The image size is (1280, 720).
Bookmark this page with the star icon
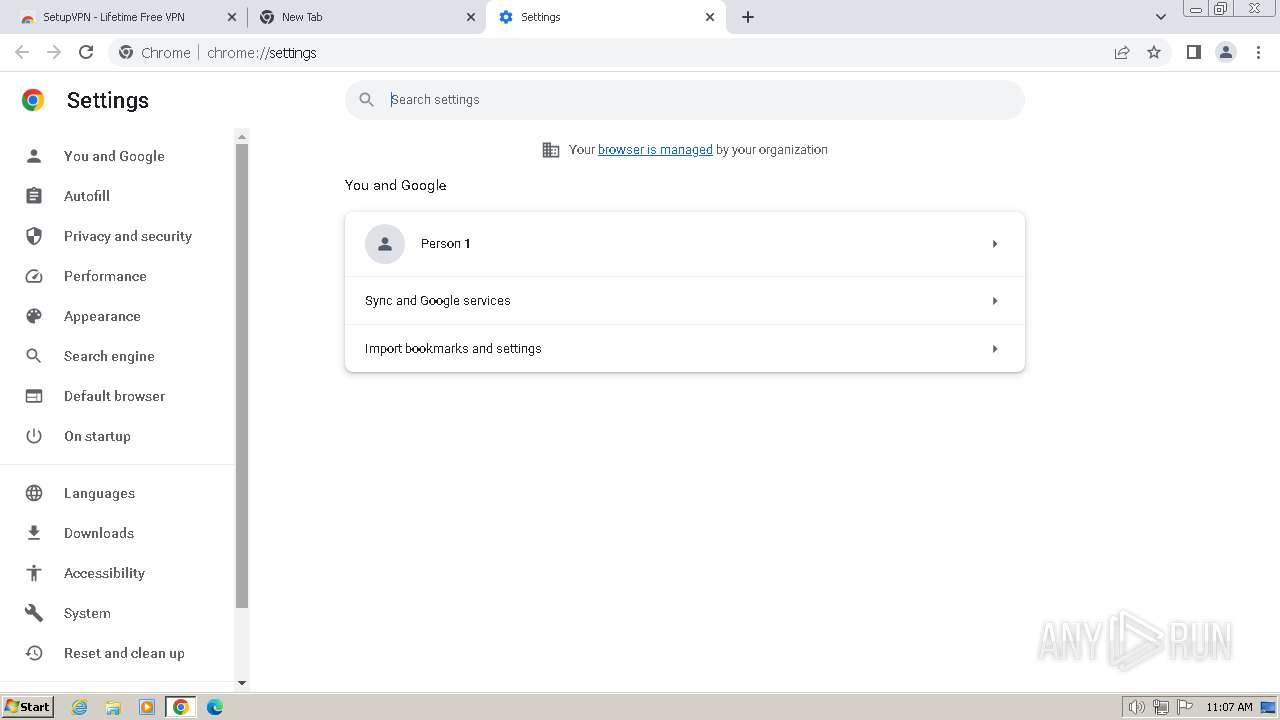click(1154, 52)
